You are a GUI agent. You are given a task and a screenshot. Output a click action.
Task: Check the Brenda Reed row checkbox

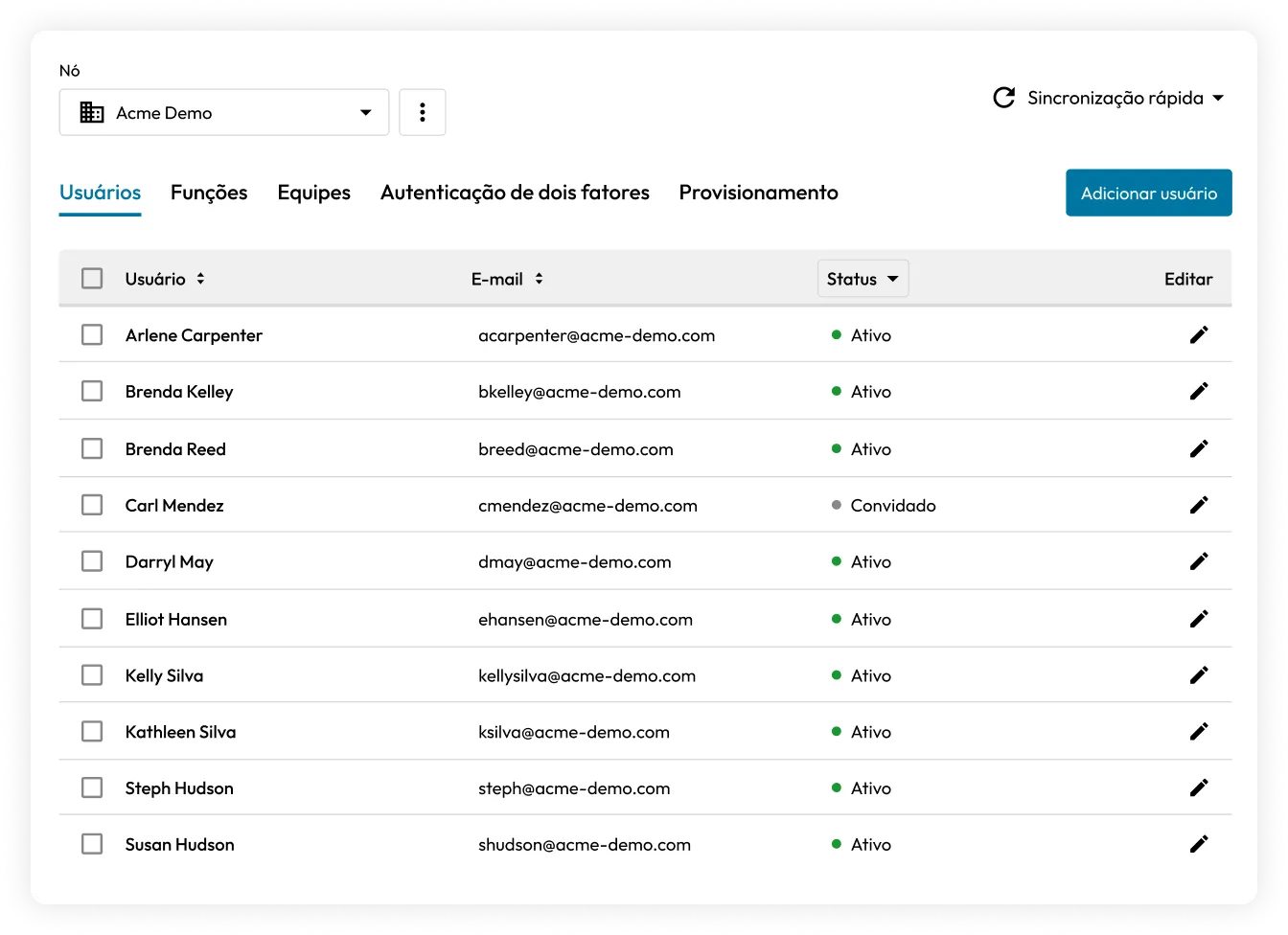92,448
